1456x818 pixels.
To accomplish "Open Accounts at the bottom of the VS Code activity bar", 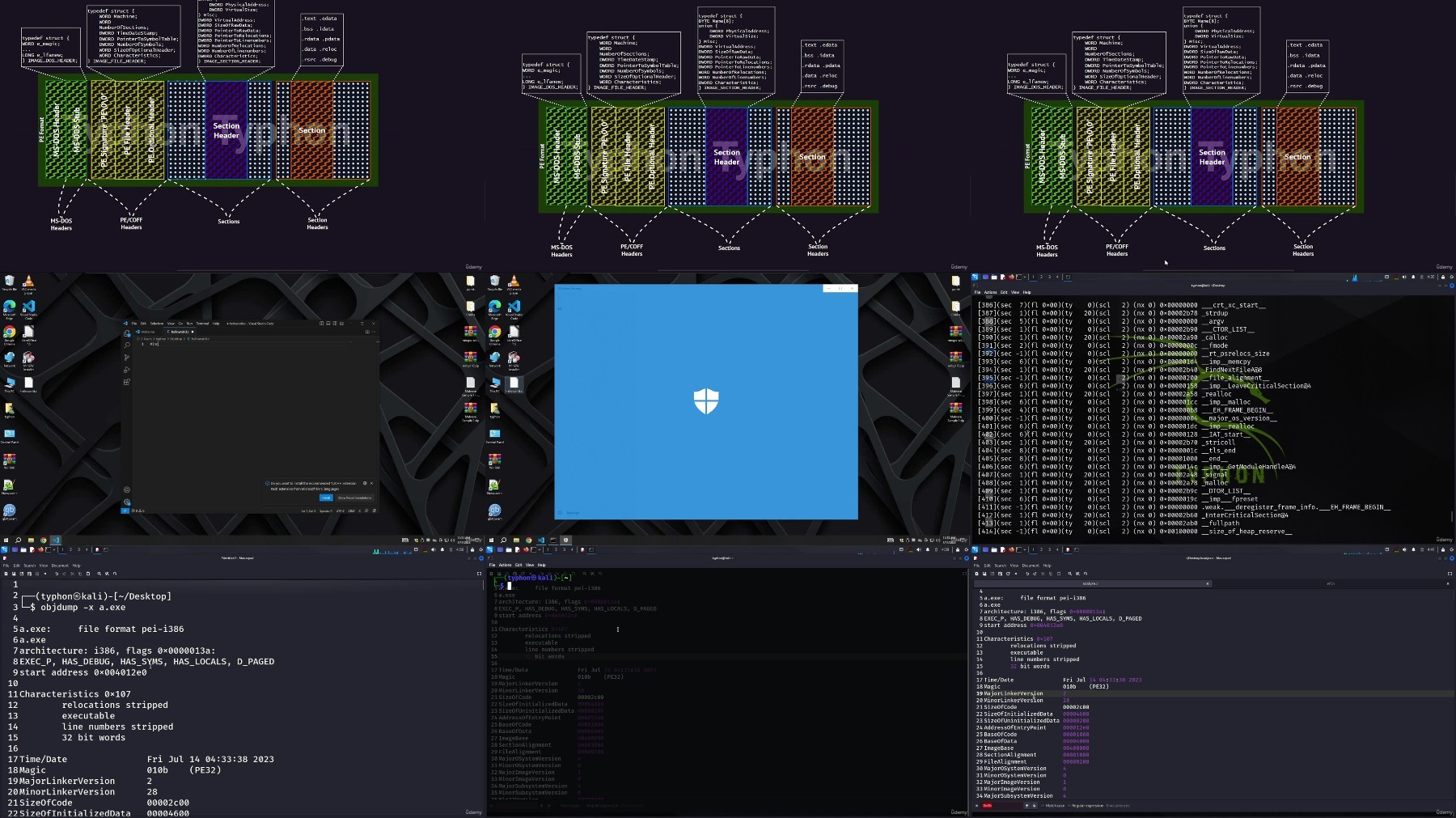I will click(x=127, y=490).
